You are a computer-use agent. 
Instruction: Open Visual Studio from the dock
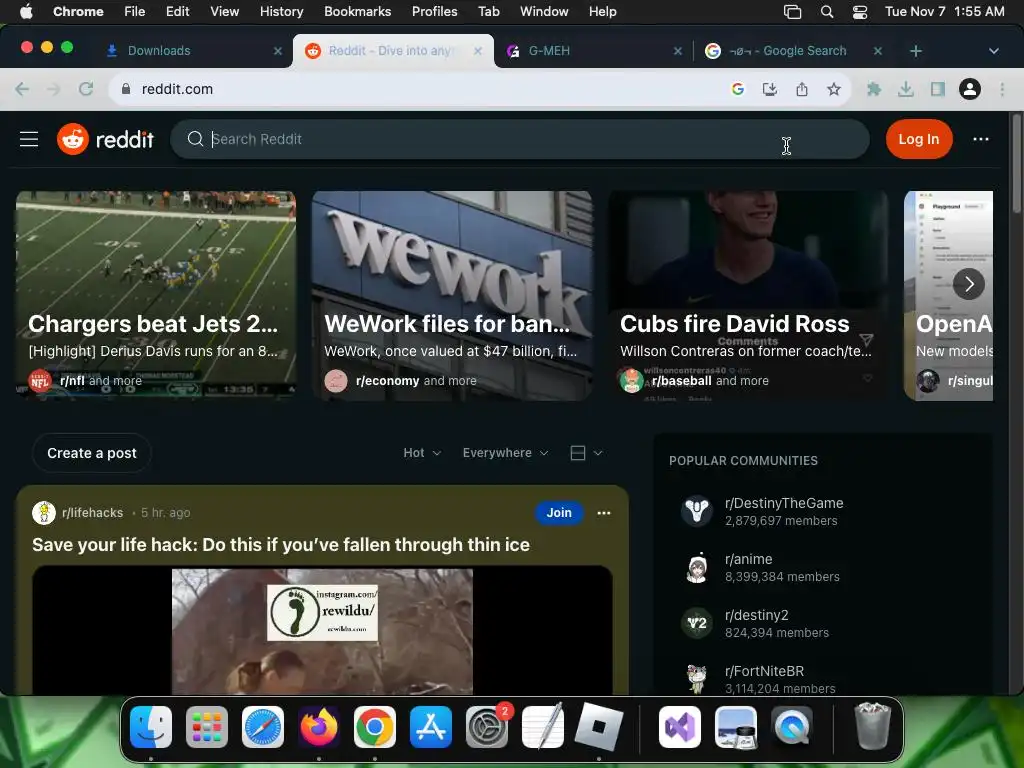679,727
